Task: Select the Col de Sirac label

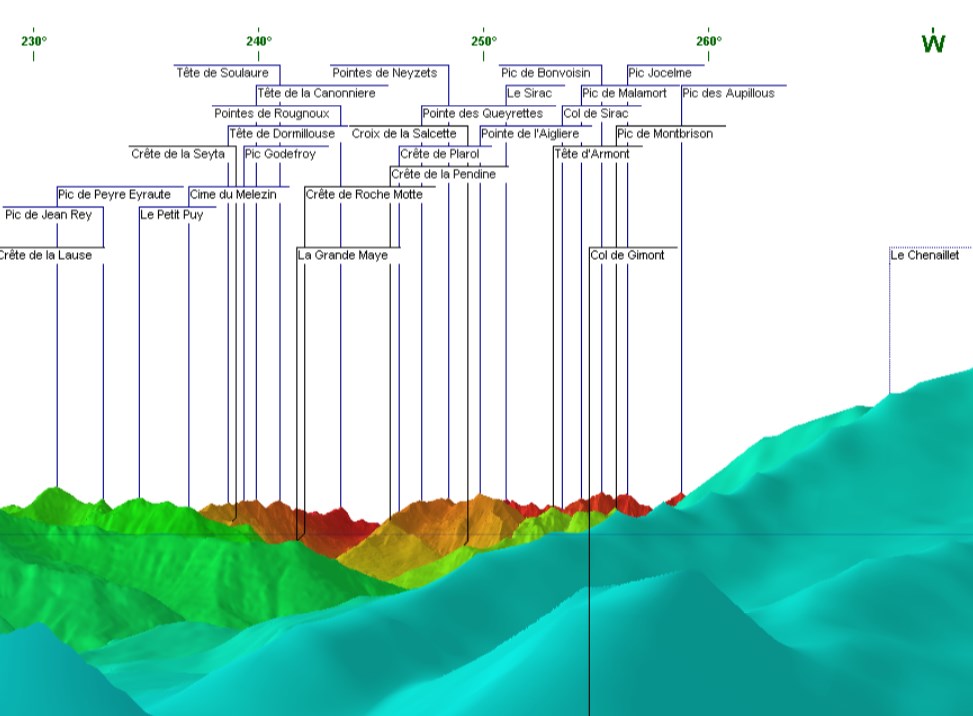Action: (596, 114)
